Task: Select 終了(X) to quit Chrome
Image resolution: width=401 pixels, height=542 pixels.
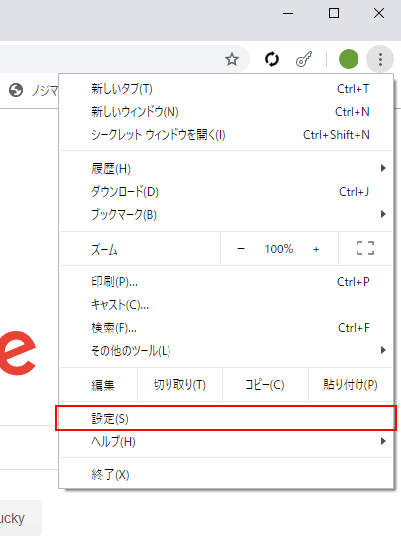Action: [226, 475]
